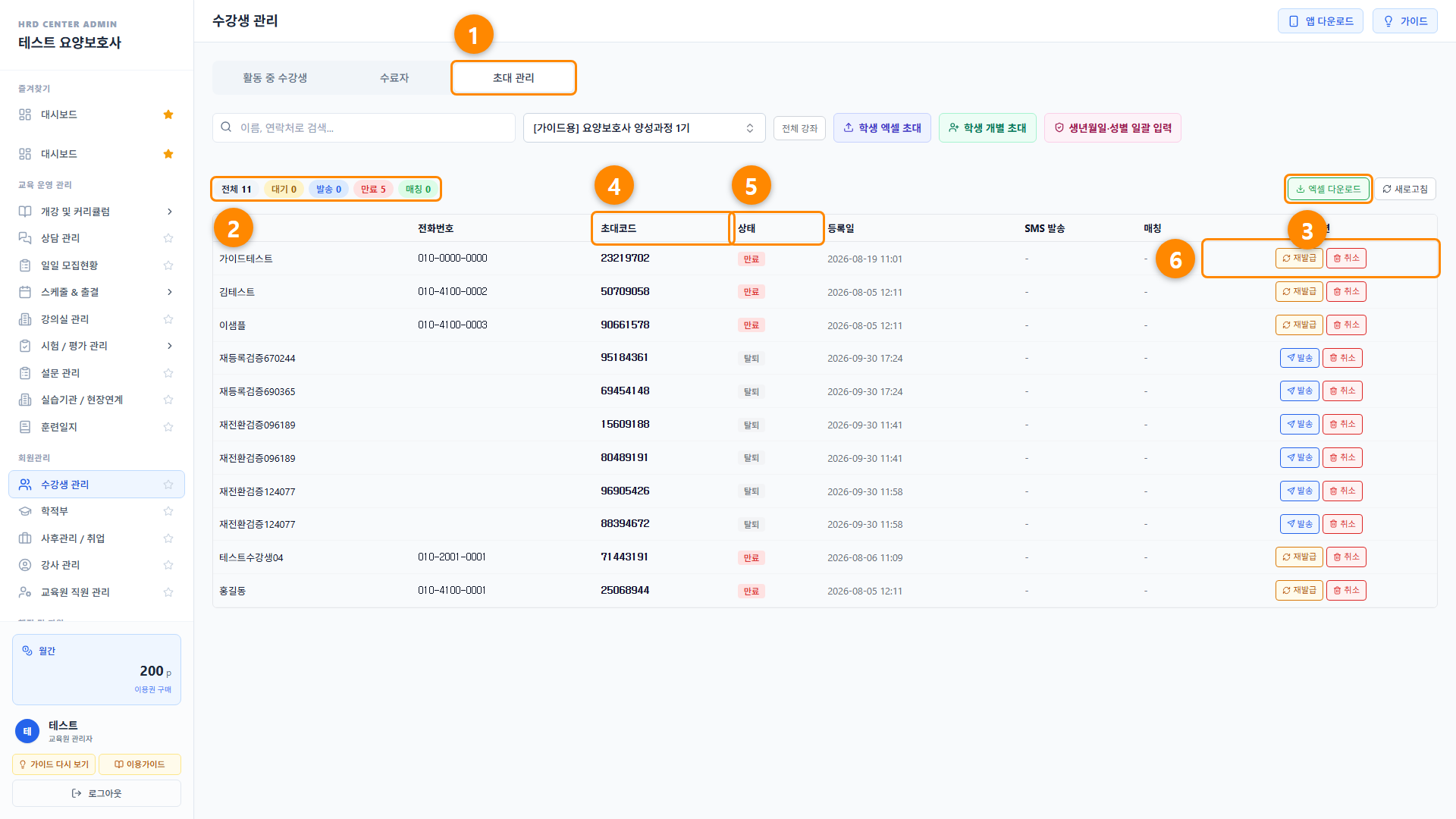The width and height of the screenshot is (1456, 819).
Task: Click 재발급 for 가이드테스트 row
Action: (x=1299, y=259)
